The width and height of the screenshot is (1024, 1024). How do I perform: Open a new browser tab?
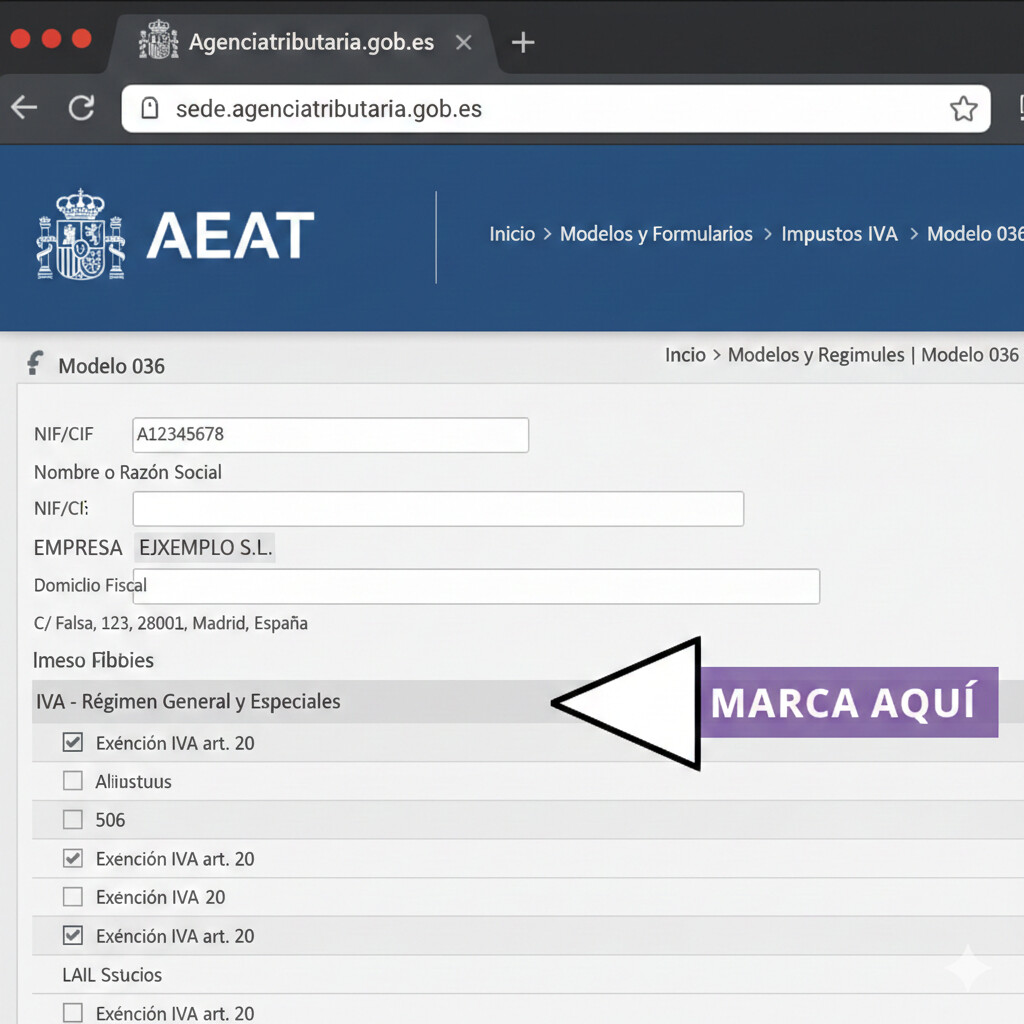[522, 41]
